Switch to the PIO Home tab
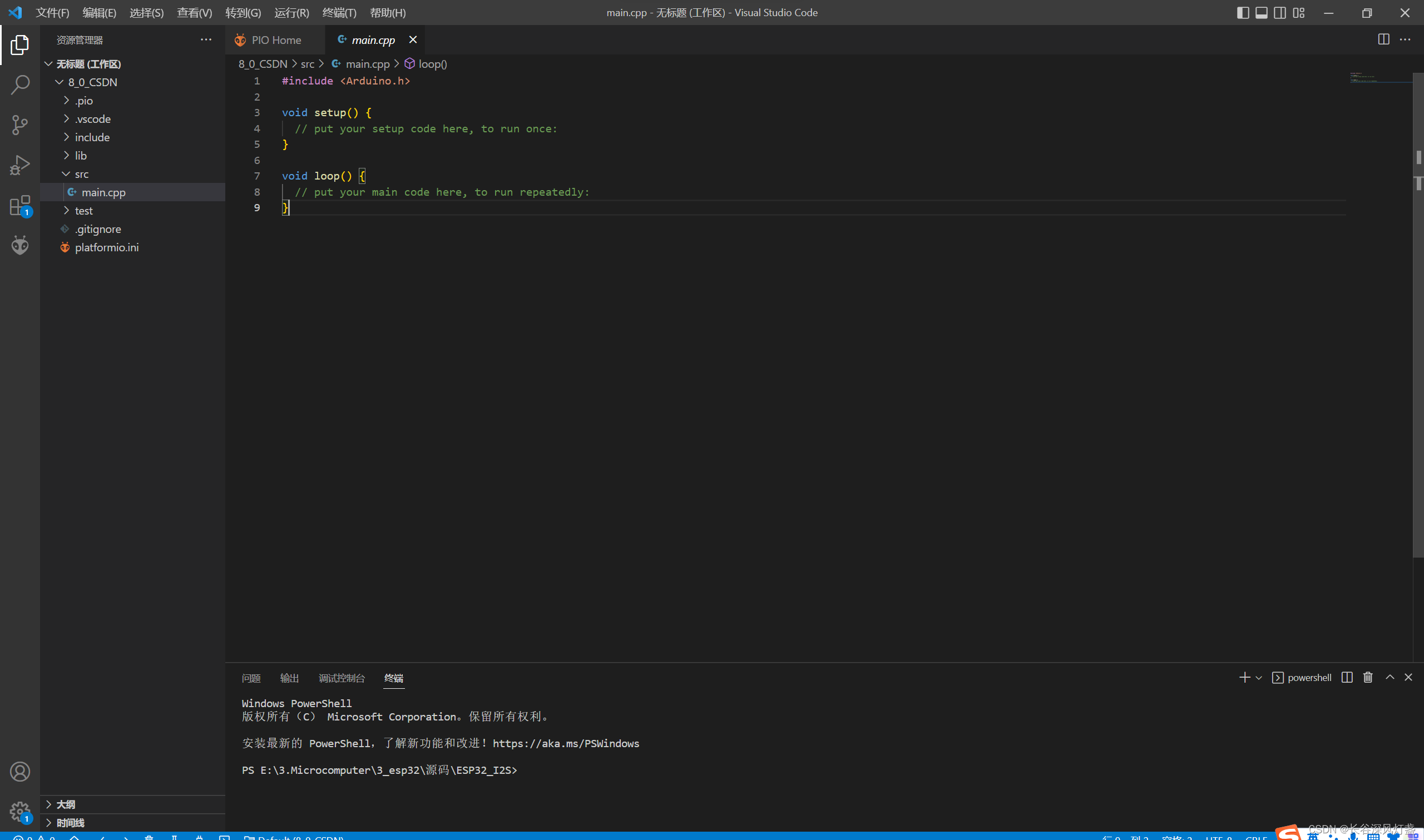The height and width of the screenshot is (840, 1424). [276, 40]
